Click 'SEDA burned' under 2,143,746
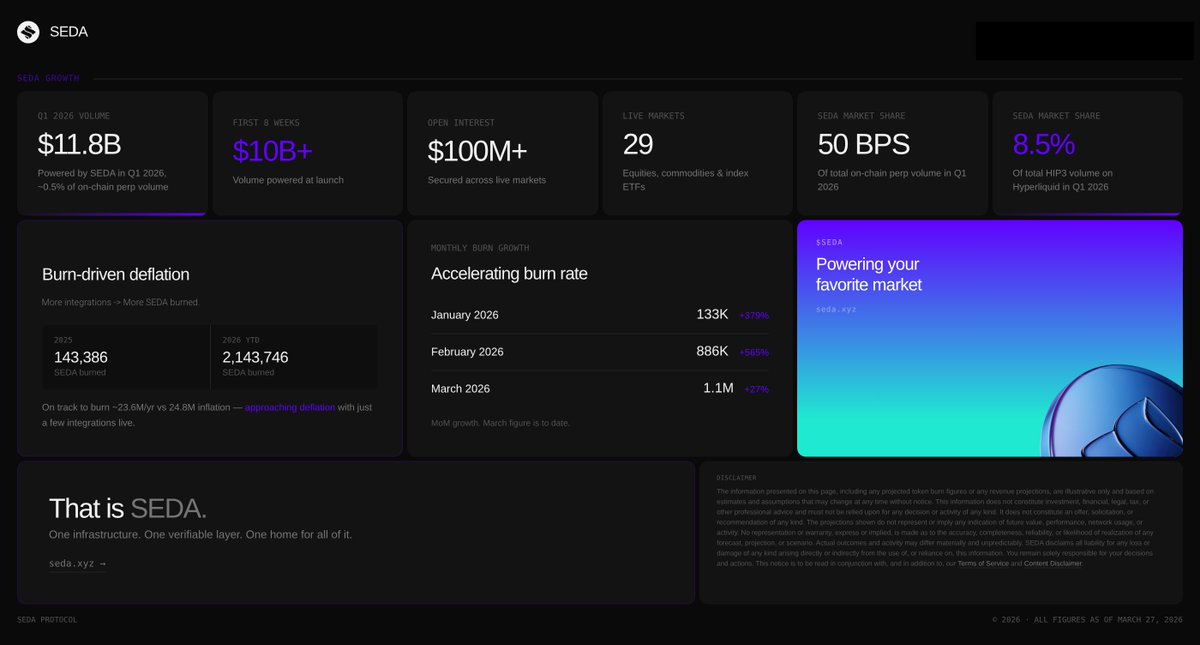 [248, 373]
